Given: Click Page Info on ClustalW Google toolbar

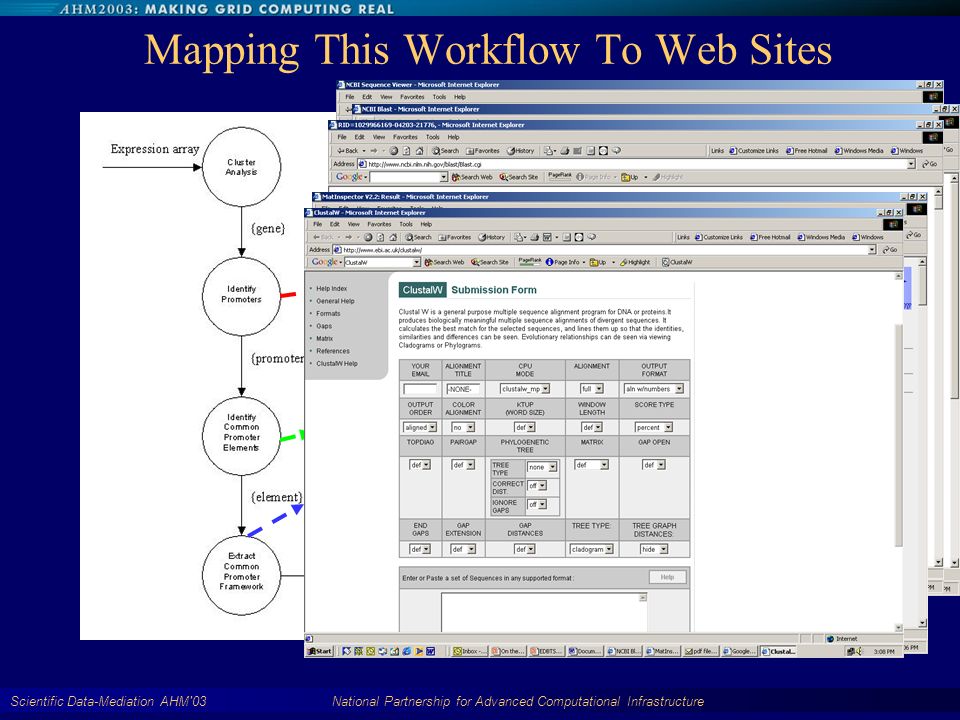Looking at the screenshot, I should pyautogui.click(x=562, y=262).
